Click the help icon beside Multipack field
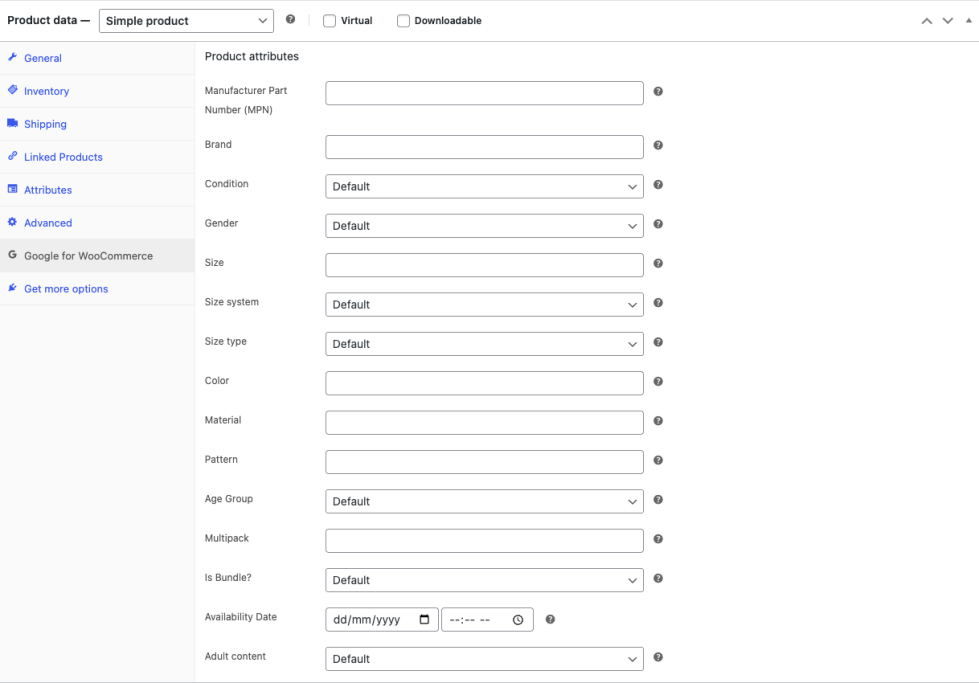Image resolution: width=979 pixels, height=683 pixels. point(658,539)
